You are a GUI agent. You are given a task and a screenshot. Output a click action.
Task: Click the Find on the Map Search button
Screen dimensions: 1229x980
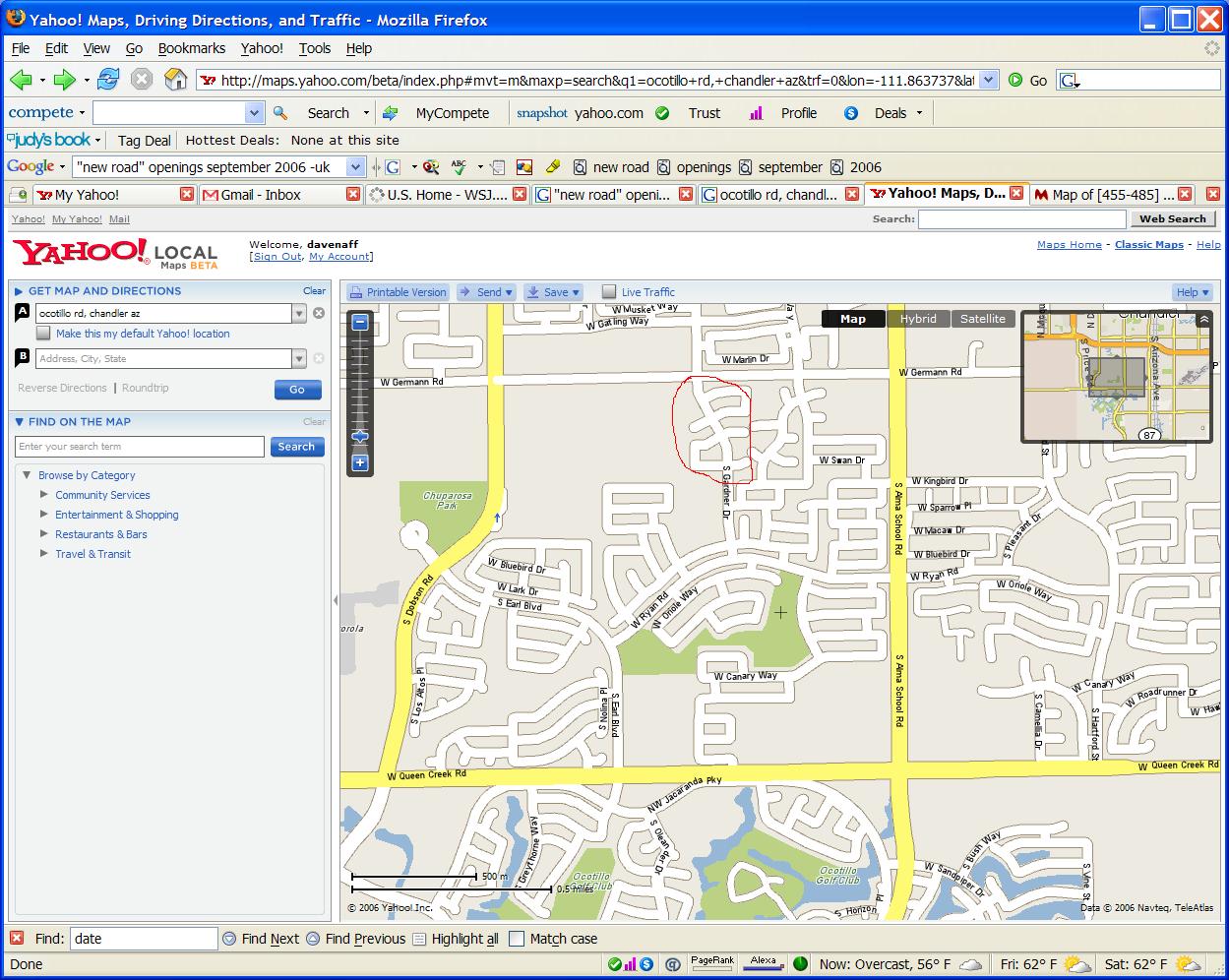click(296, 447)
